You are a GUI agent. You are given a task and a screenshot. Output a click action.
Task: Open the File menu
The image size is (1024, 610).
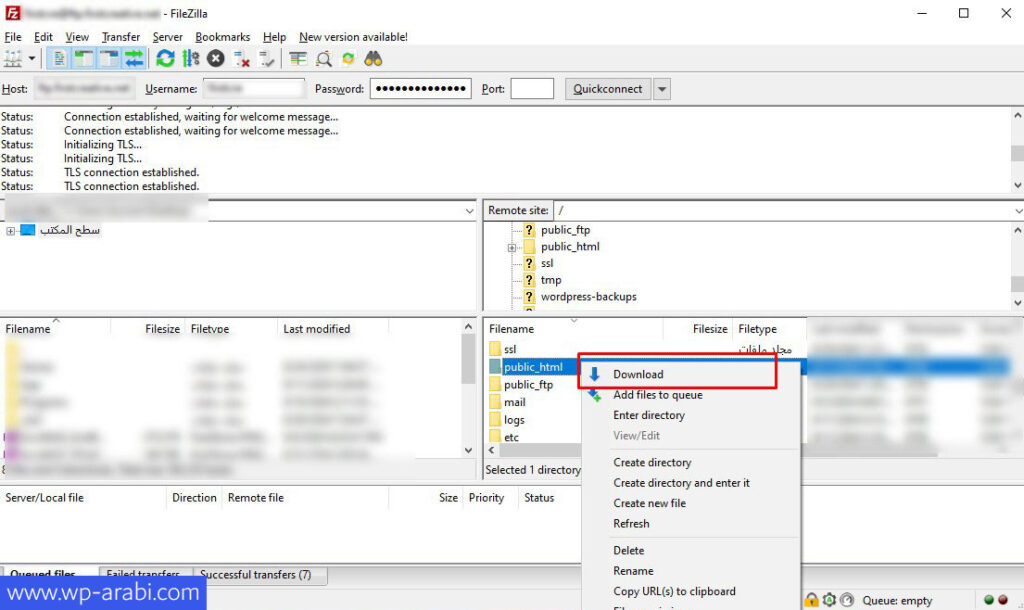(13, 37)
